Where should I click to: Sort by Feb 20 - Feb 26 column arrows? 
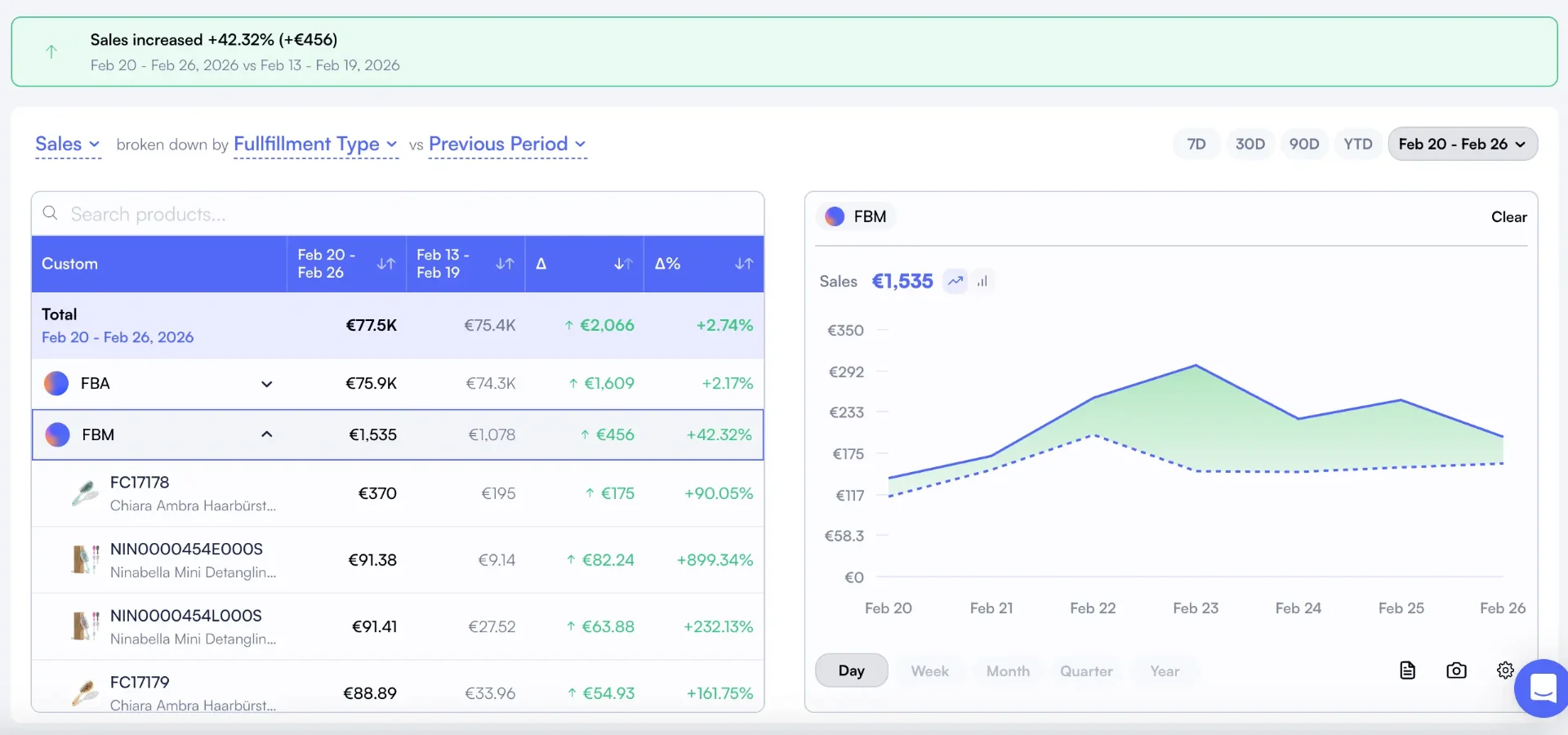386,264
